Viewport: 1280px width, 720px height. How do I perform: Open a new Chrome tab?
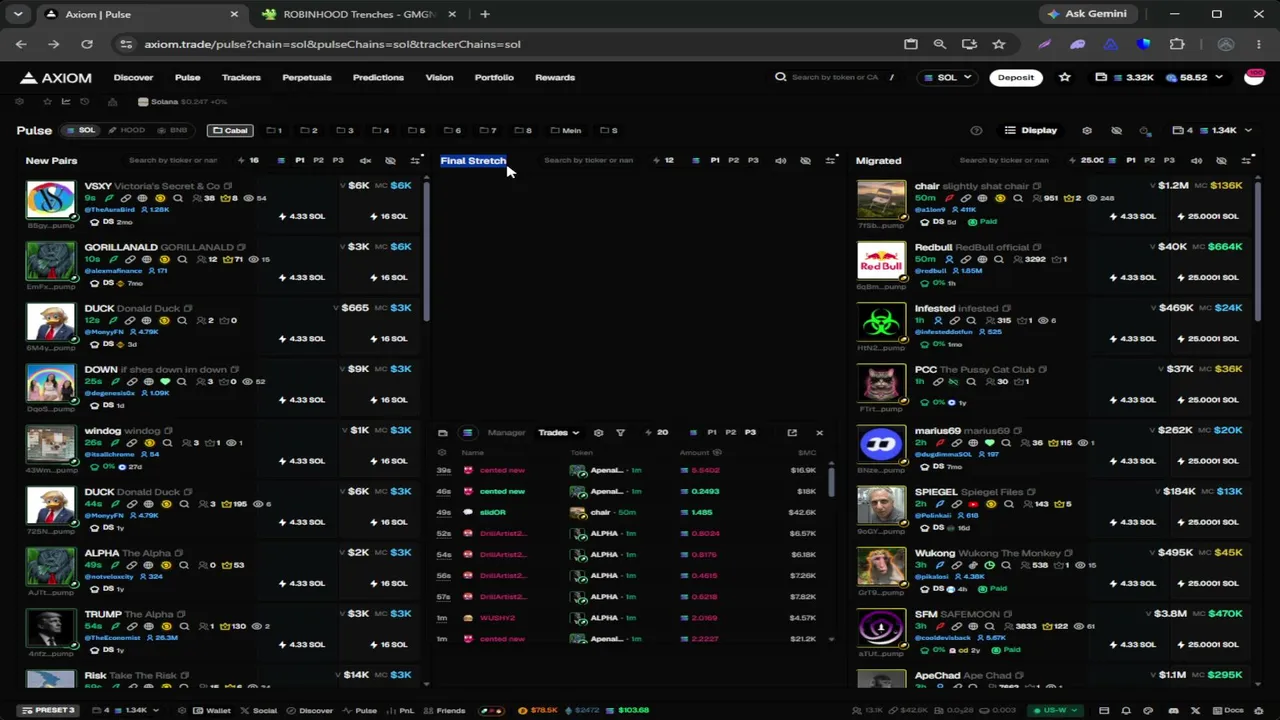(485, 14)
